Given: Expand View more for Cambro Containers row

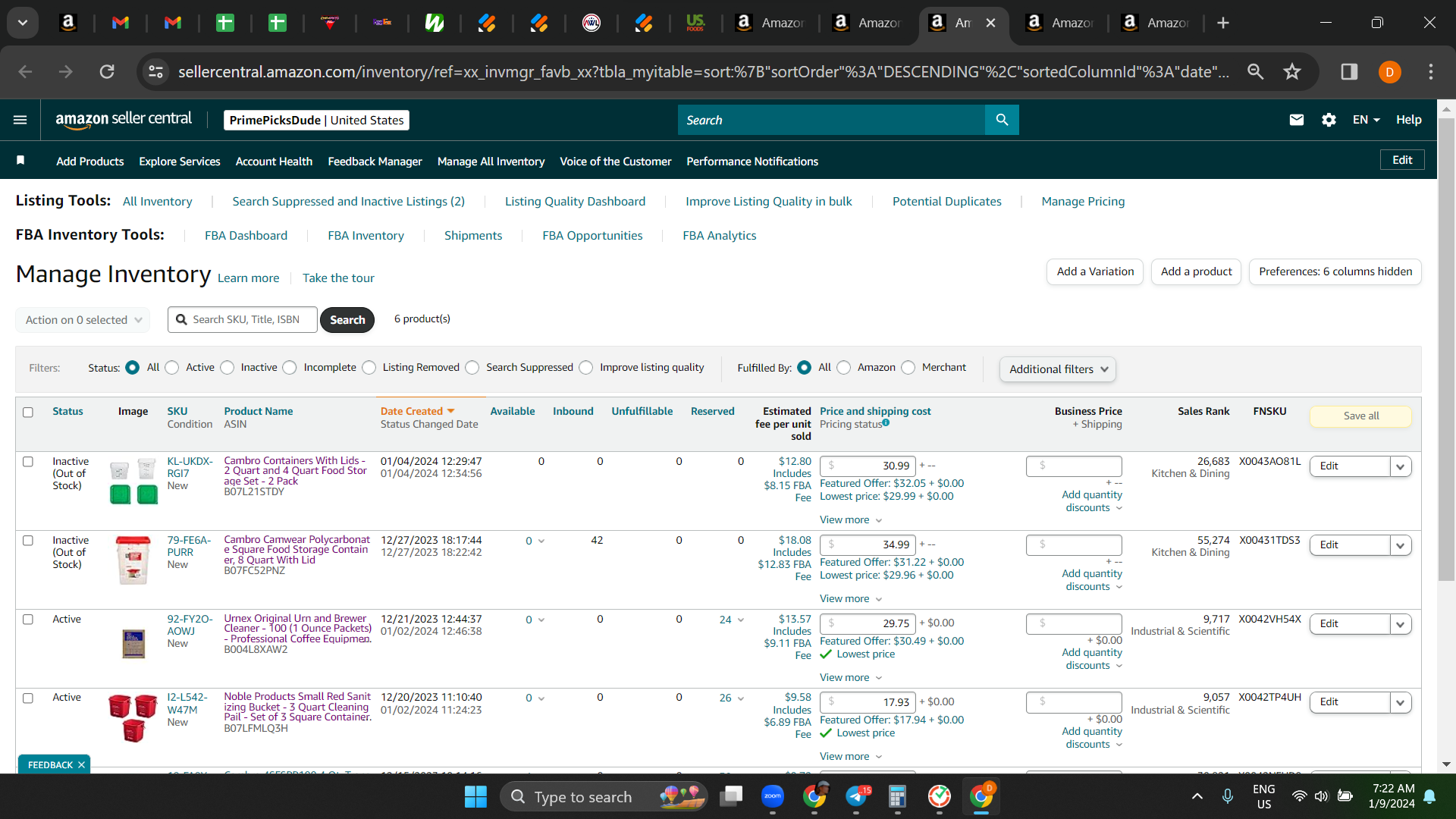Looking at the screenshot, I should tap(851, 520).
